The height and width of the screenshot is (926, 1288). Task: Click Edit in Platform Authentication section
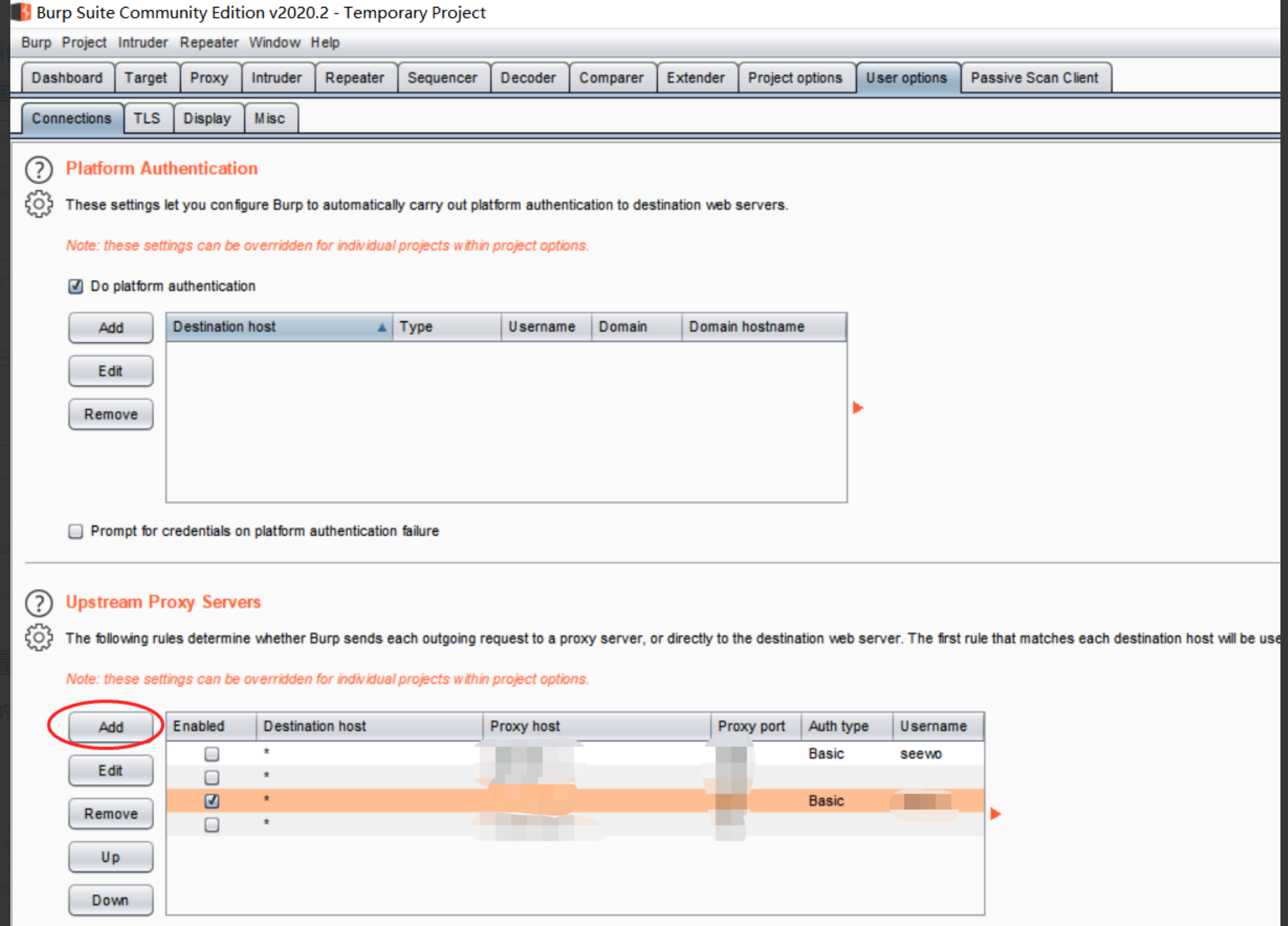tap(111, 372)
